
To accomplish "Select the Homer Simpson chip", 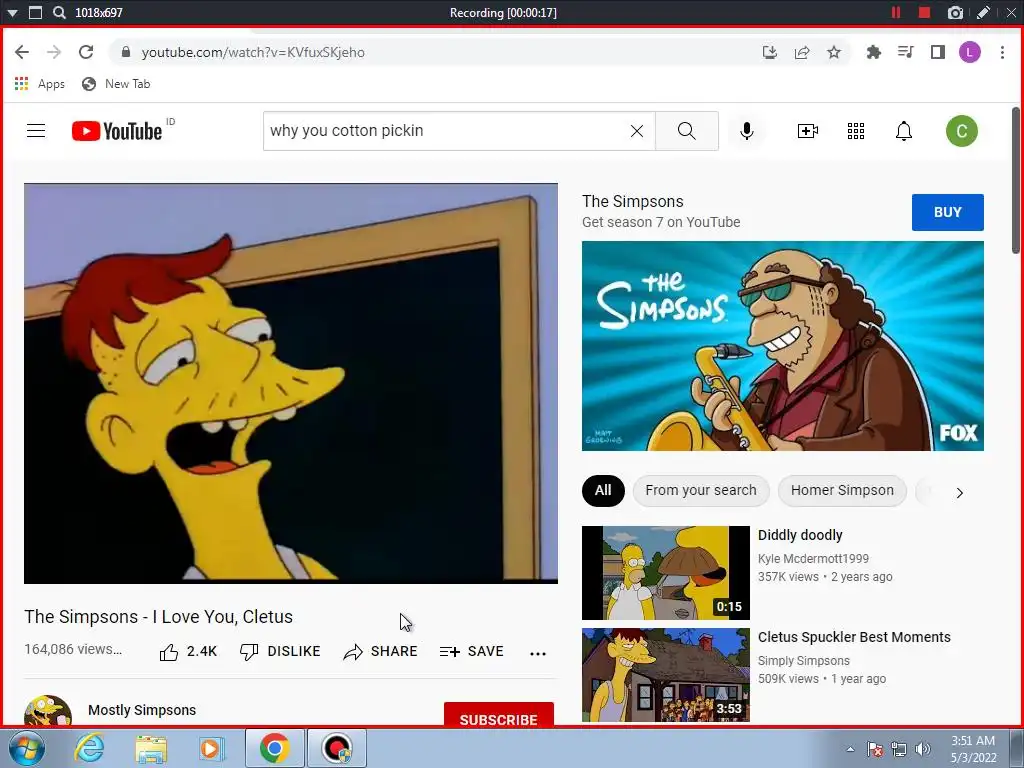I will click(x=842, y=490).
